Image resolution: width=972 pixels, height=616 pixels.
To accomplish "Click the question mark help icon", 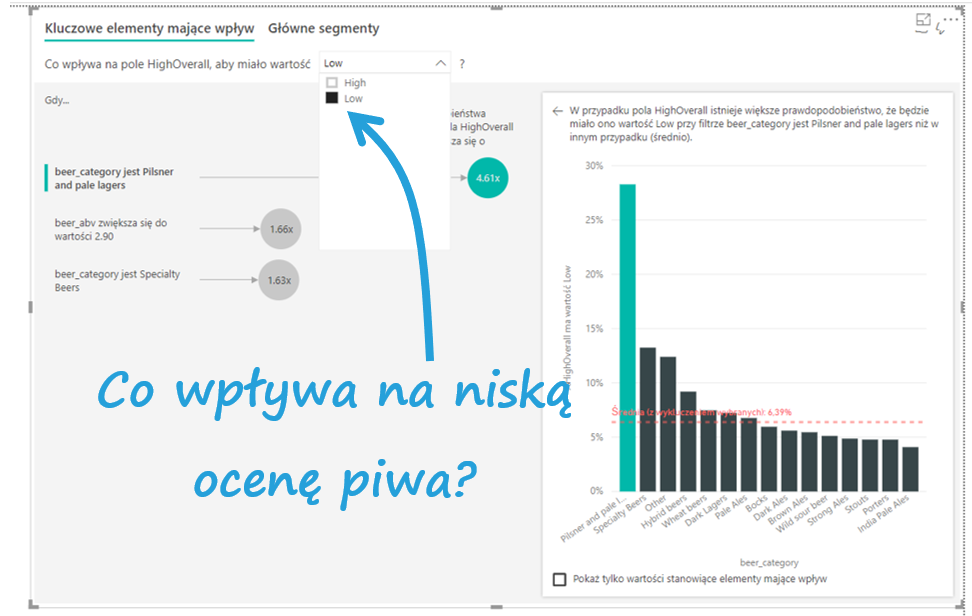I will (x=462, y=64).
